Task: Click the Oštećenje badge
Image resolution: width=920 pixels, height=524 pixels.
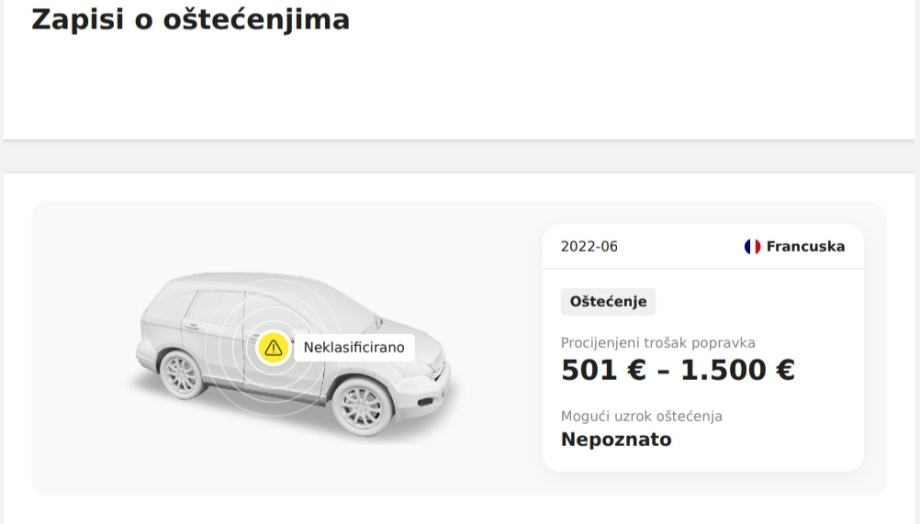Action: click(x=608, y=301)
